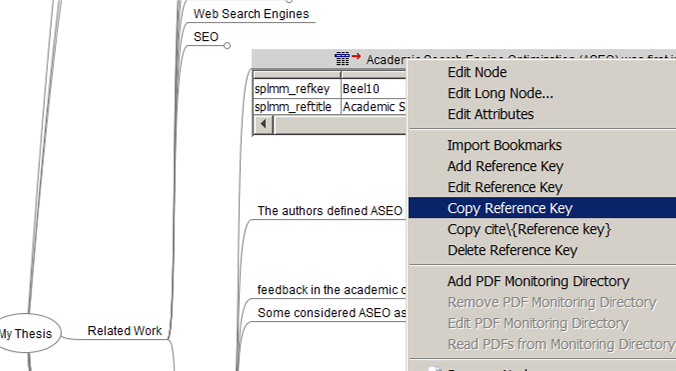Screen dimensions: 676x371
Task: Click the My Thesis root node
Action: 27,334
